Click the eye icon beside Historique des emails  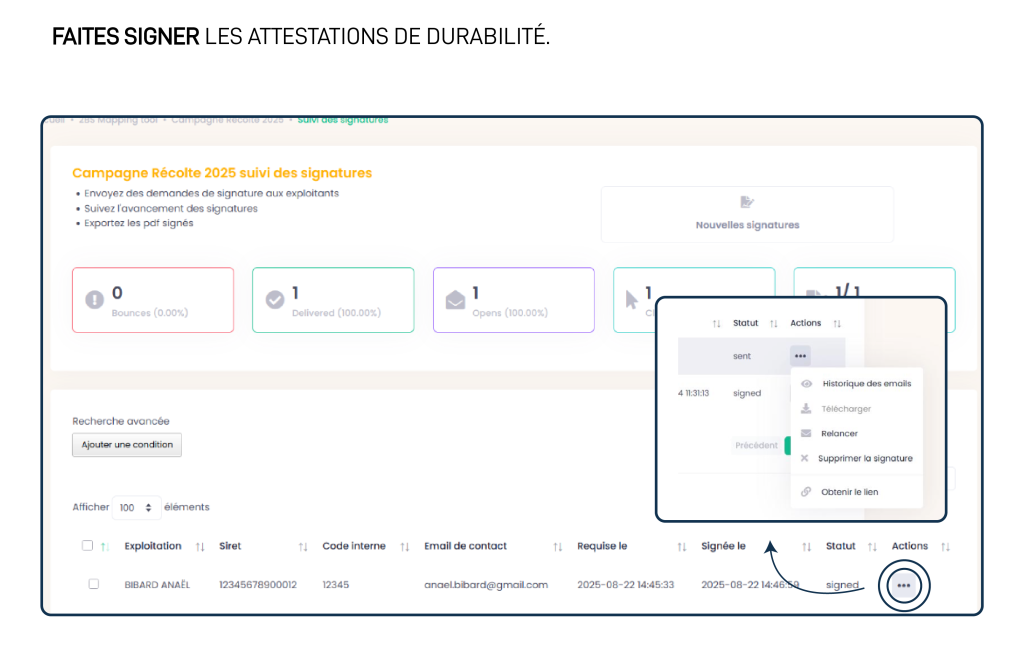pos(806,383)
